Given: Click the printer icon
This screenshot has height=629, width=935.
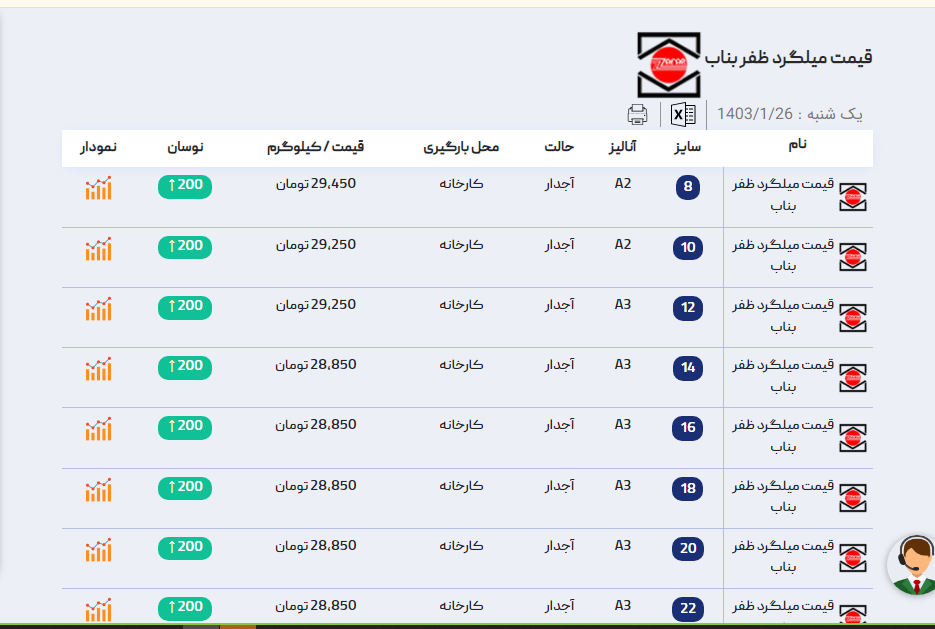Looking at the screenshot, I should tap(637, 114).
